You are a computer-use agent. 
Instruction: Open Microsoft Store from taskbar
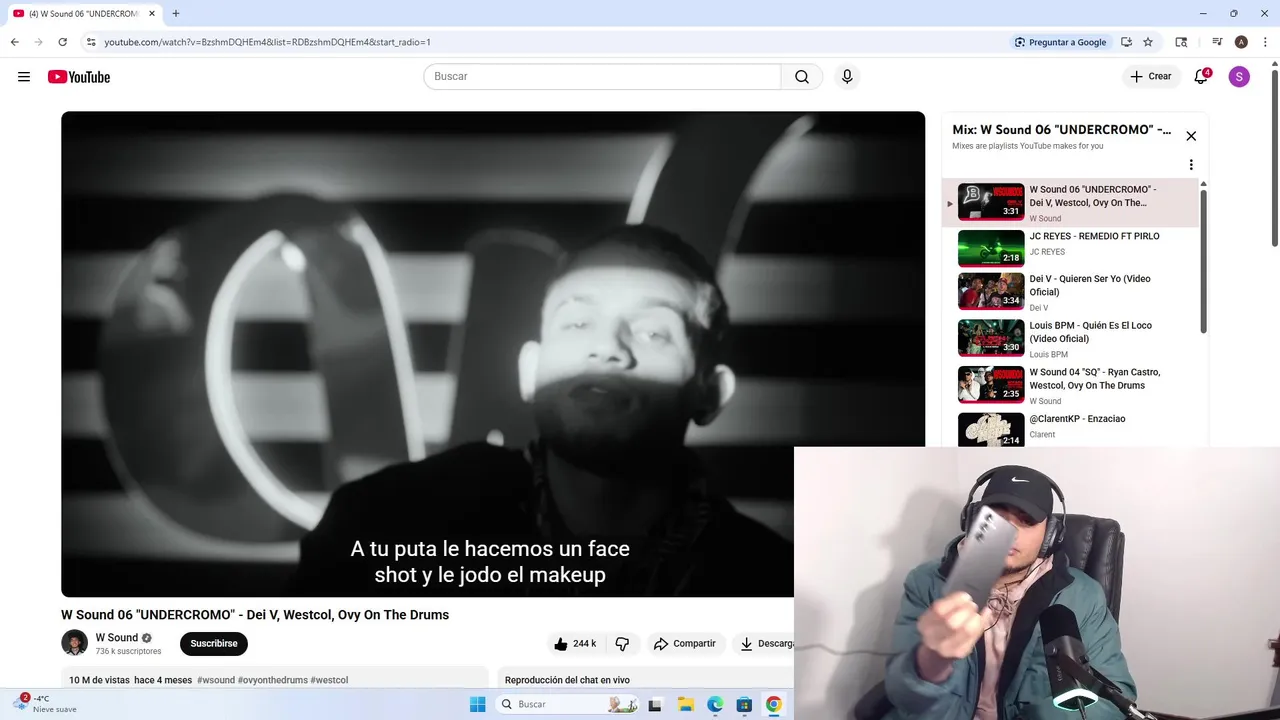click(x=744, y=704)
